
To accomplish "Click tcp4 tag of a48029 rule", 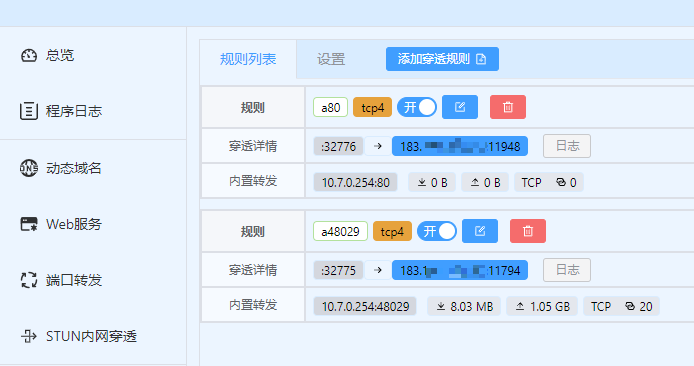I will point(392,231).
